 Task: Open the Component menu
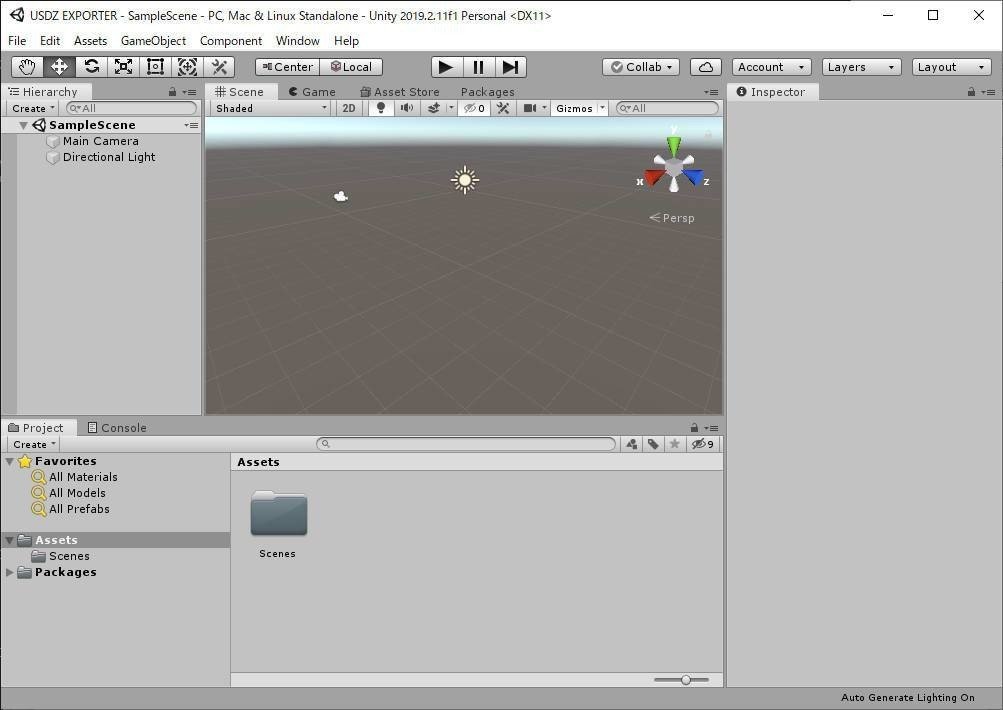231,40
